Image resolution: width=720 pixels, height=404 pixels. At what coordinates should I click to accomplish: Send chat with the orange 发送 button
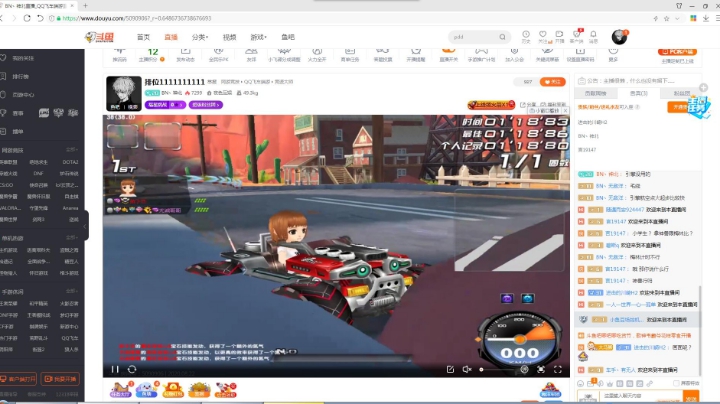pos(691,397)
